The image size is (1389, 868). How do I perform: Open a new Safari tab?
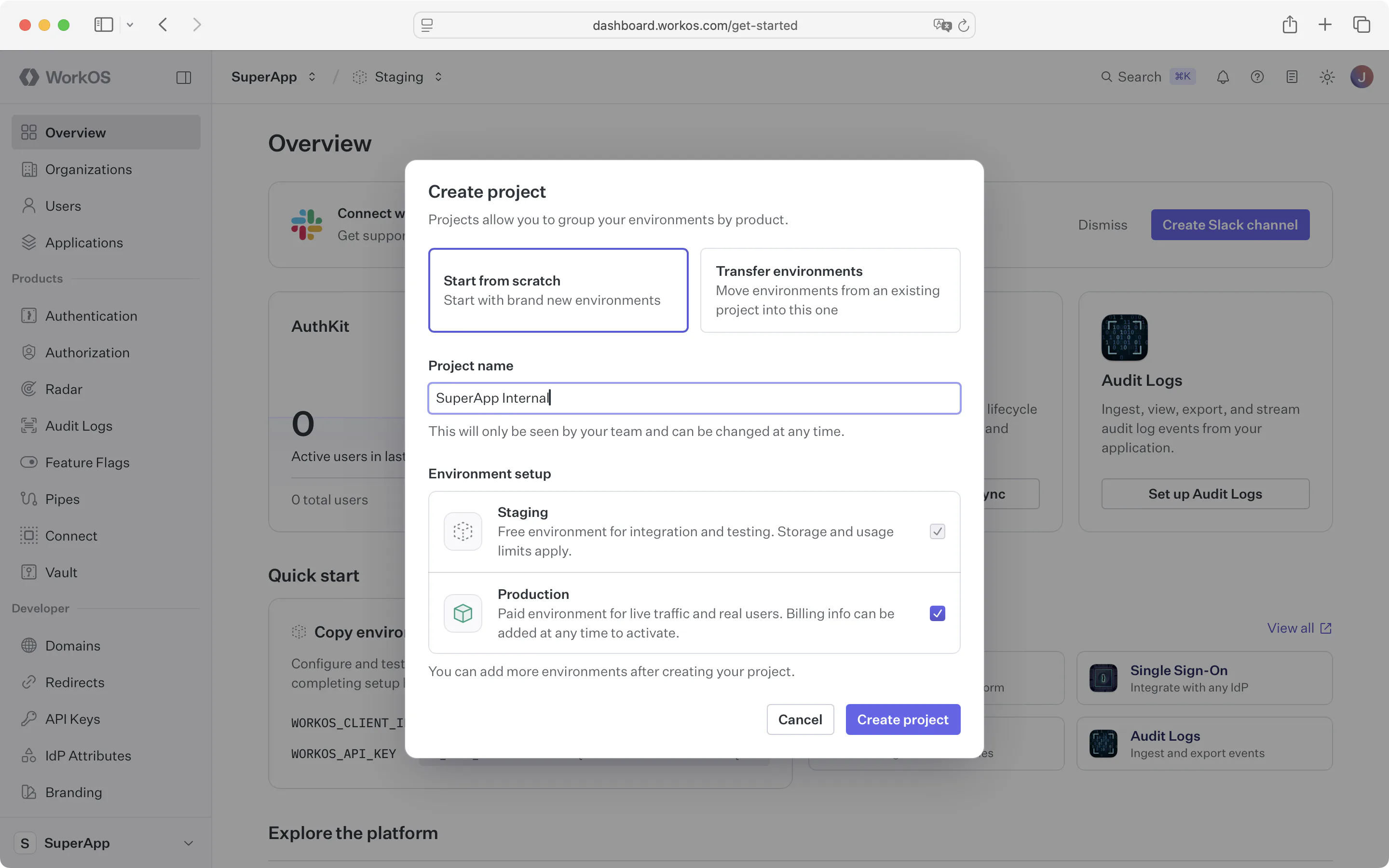[1325, 25]
